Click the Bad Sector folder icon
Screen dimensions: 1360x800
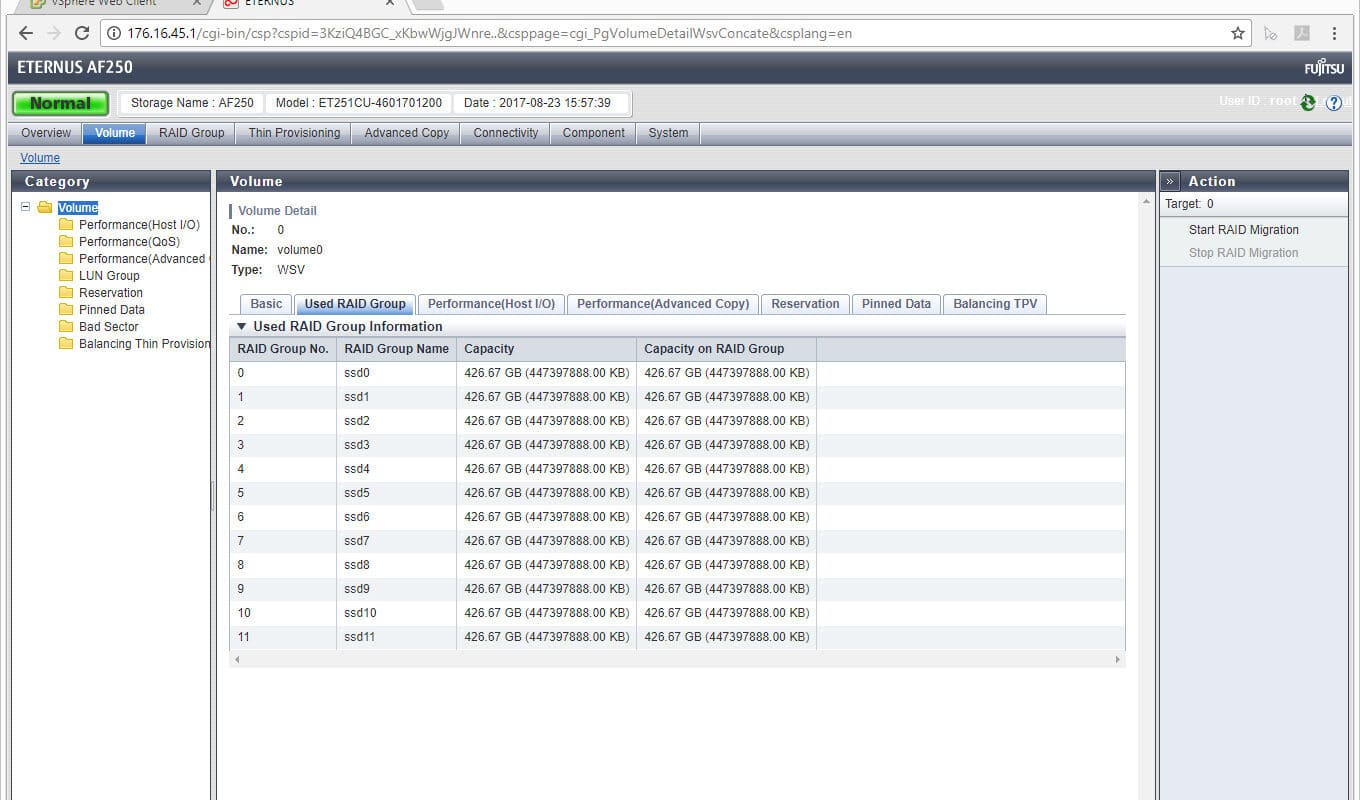(x=66, y=327)
